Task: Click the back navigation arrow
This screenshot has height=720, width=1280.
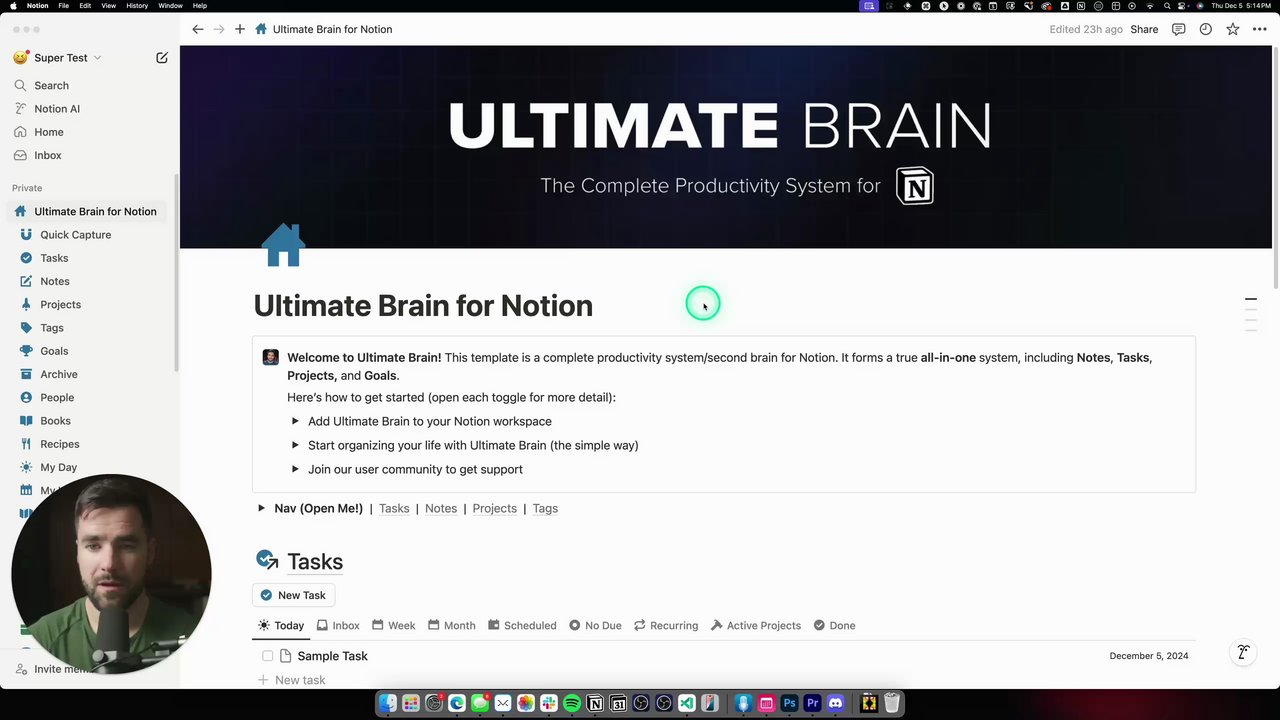Action: [x=198, y=29]
